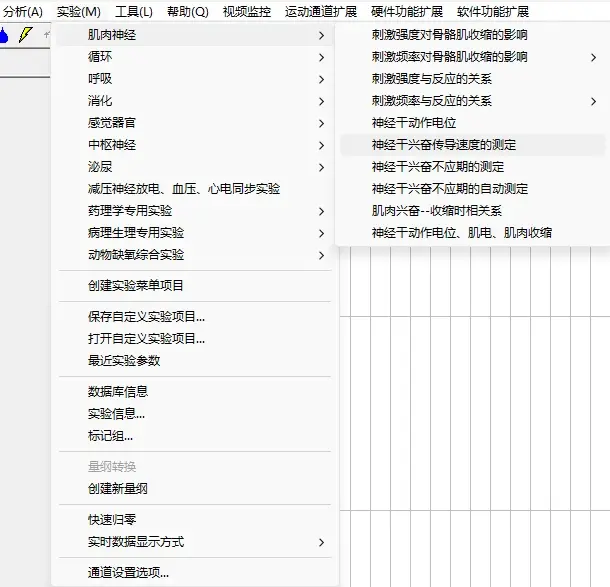Expand the 呼吸 experiments submenu
The image size is (610, 587).
100,79
